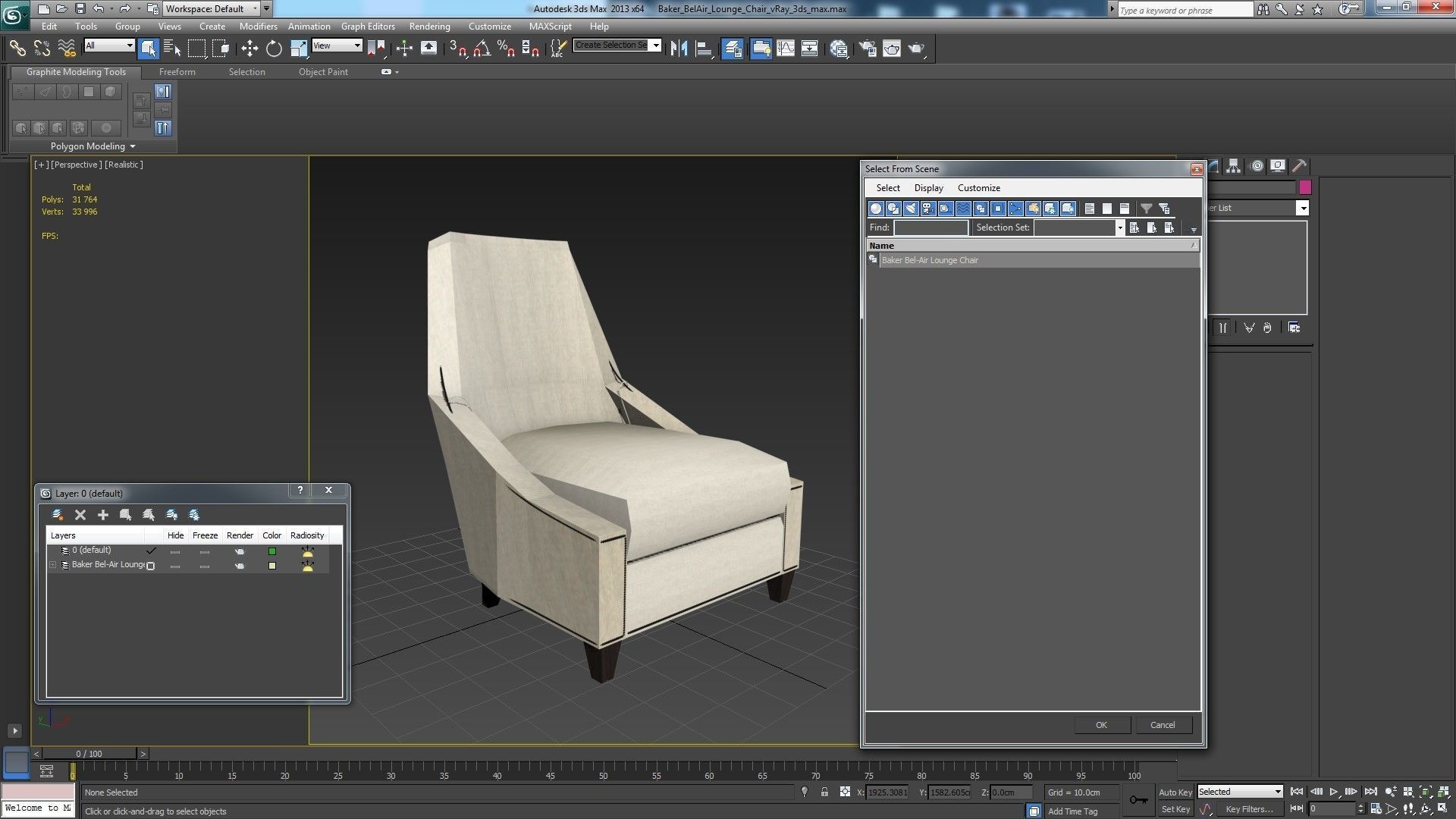1456x819 pixels.
Task: Switch to the Object Paint ribbon tab
Action: click(x=323, y=72)
